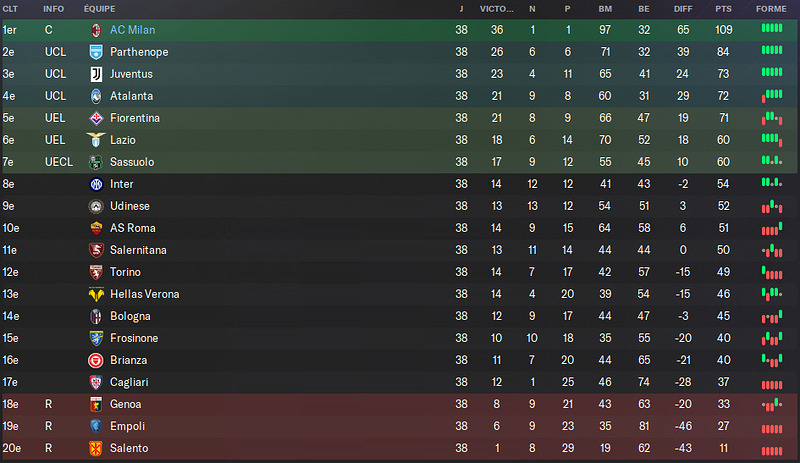Select the Genoa relegation row
This screenshot has width=800, height=463.
(400, 404)
